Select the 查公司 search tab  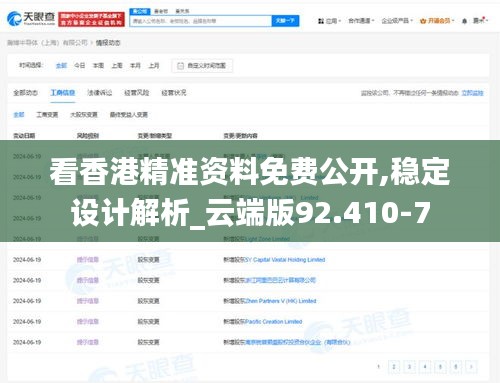point(140,11)
